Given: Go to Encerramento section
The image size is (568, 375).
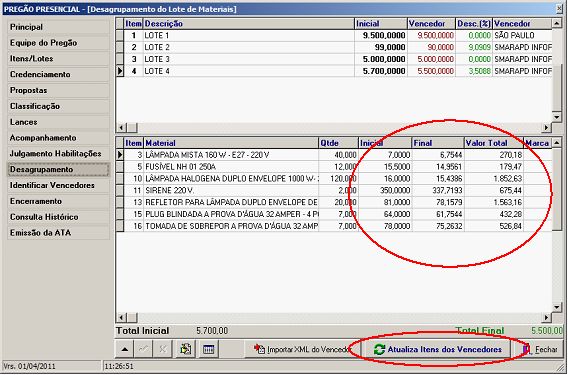Looking at the screenshot, I should tap(58, 201).
